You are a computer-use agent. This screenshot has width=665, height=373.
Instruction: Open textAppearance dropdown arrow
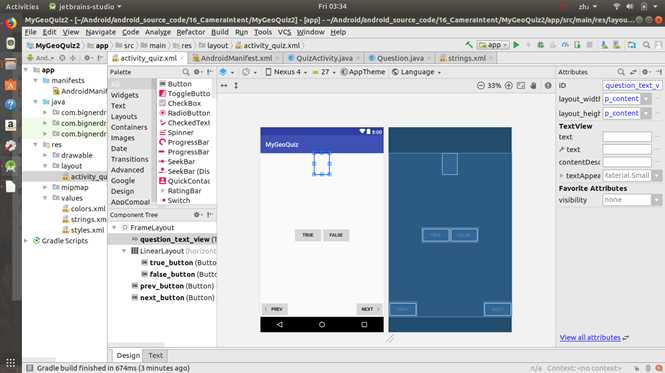coord(657,175)
